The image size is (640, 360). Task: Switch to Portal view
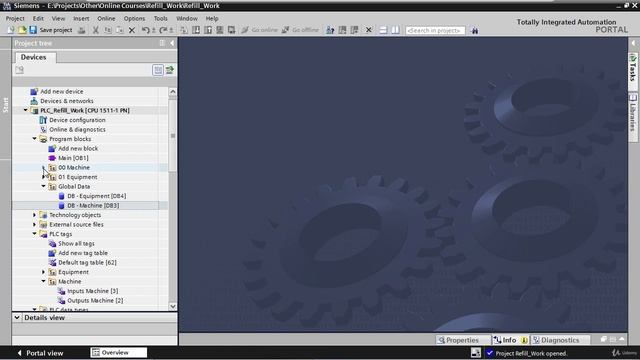click(40, 353)
